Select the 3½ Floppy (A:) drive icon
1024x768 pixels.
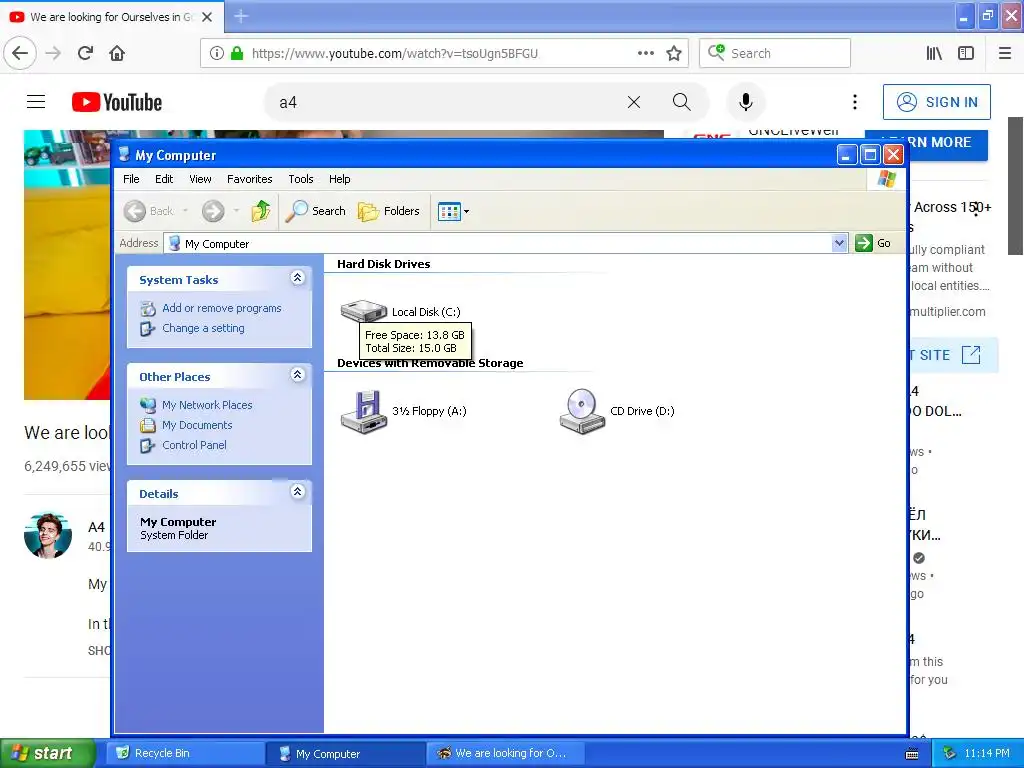[x=364, y=411]
